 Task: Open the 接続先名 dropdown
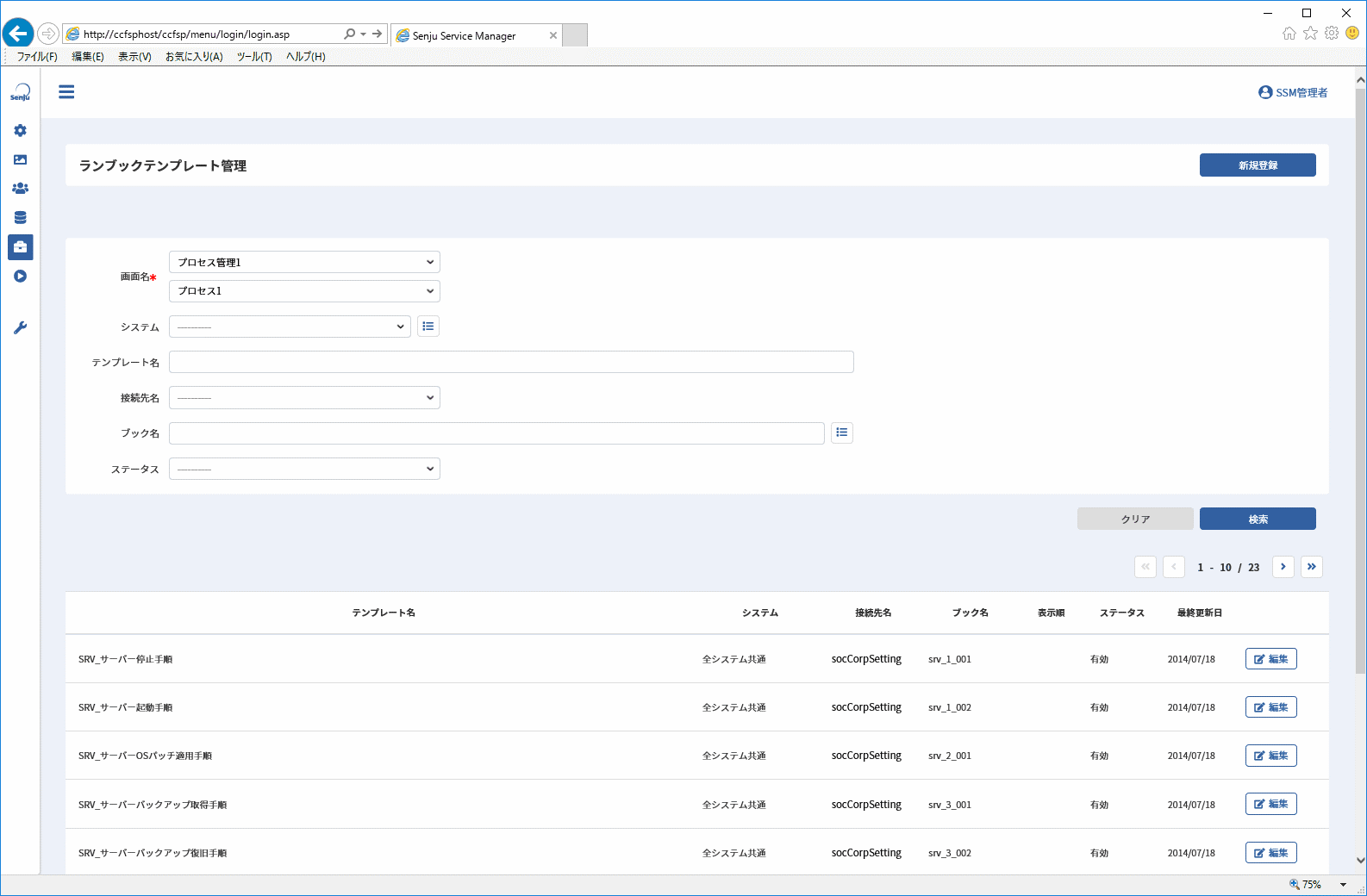tap(304, 397)
